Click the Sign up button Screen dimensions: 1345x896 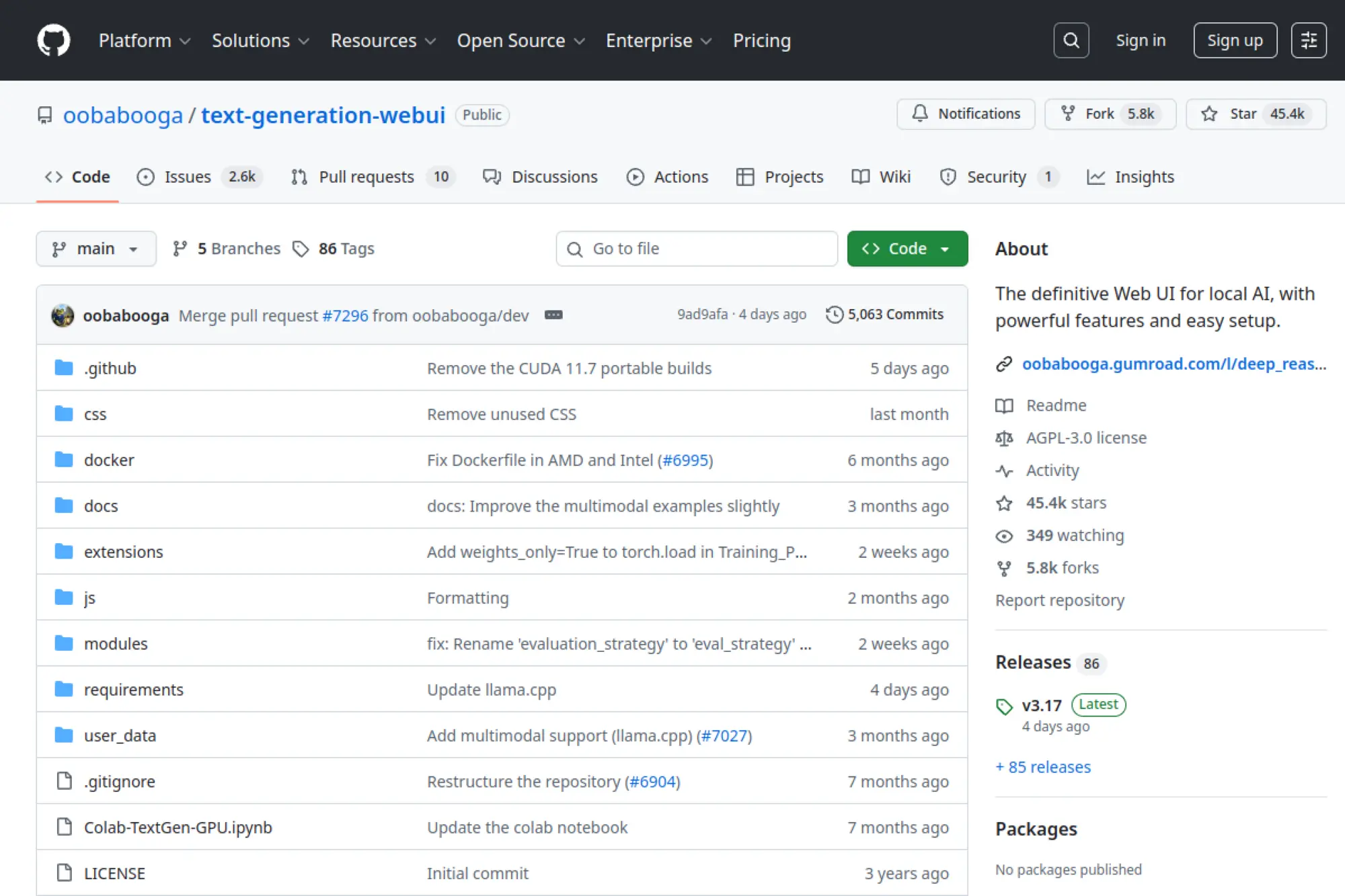[x=1235, y=40]
